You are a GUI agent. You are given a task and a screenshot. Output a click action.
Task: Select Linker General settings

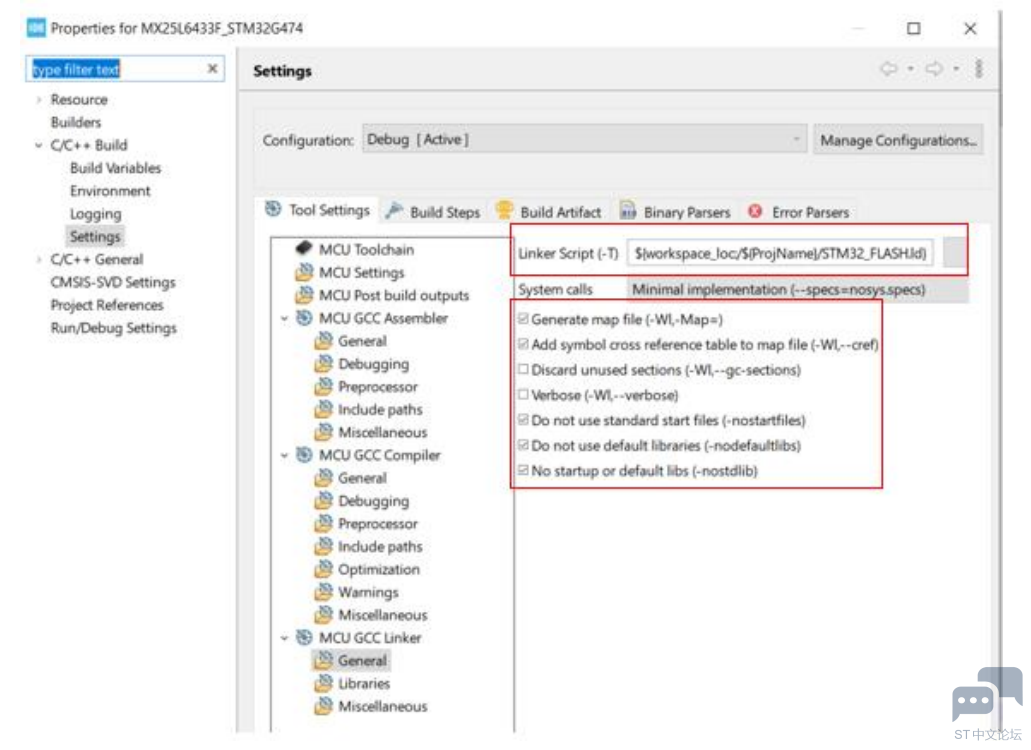[362, 661]
